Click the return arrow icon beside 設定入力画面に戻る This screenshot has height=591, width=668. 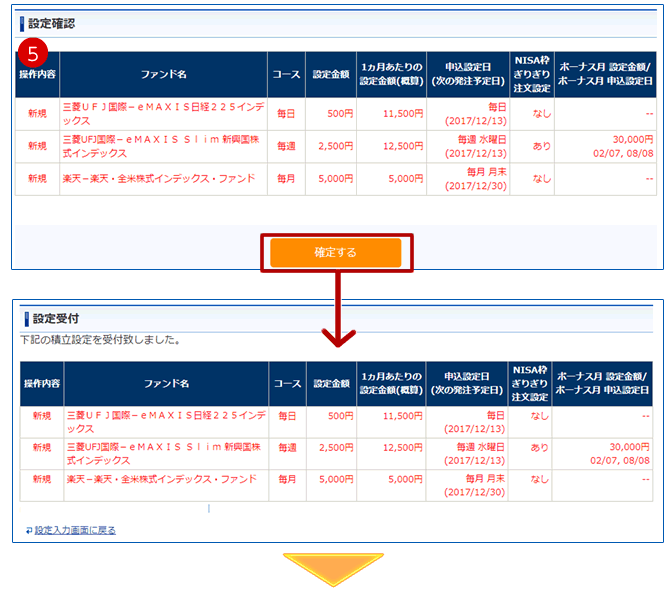[29, 530]
